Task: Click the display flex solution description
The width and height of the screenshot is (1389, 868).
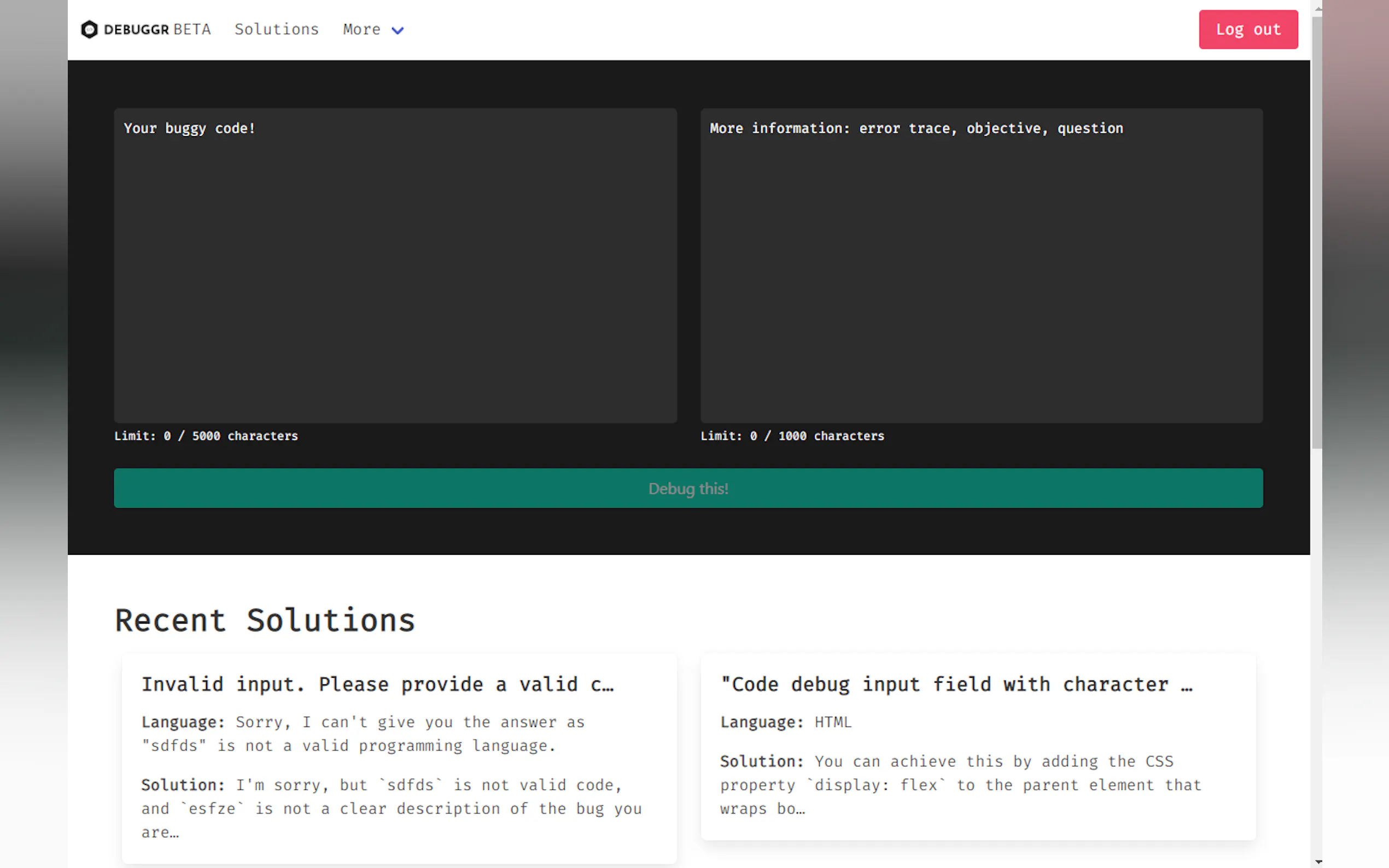Action: click(x=960, y=784)
